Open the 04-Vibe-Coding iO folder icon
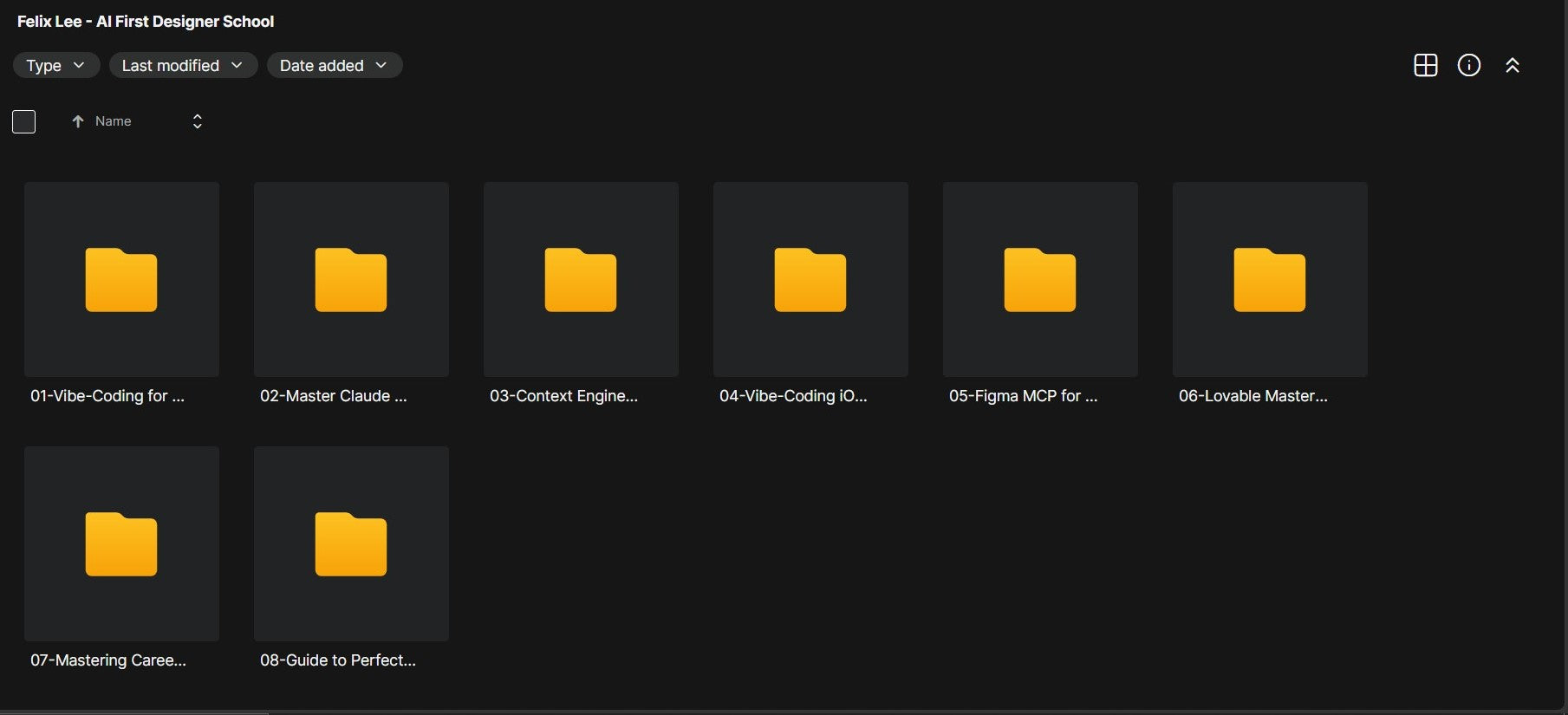1568x715 pixels. click(x=810, y=279)
